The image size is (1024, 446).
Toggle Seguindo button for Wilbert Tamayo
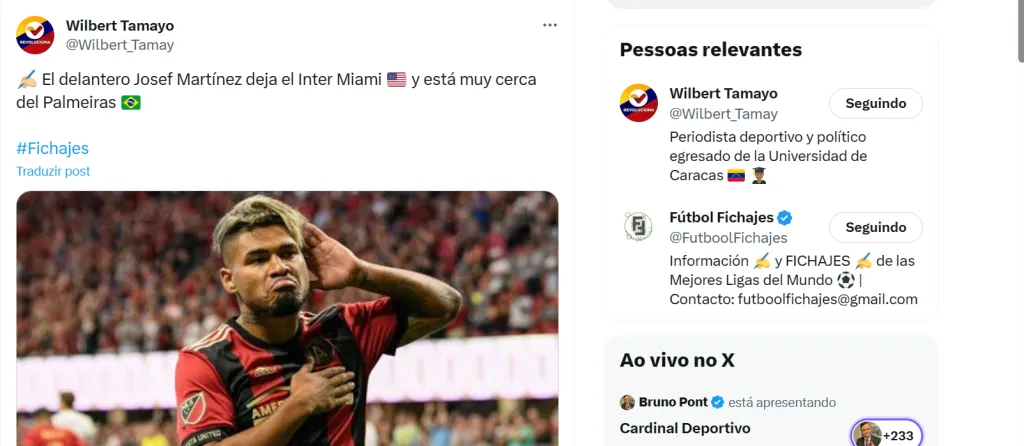tap(875, 103)
